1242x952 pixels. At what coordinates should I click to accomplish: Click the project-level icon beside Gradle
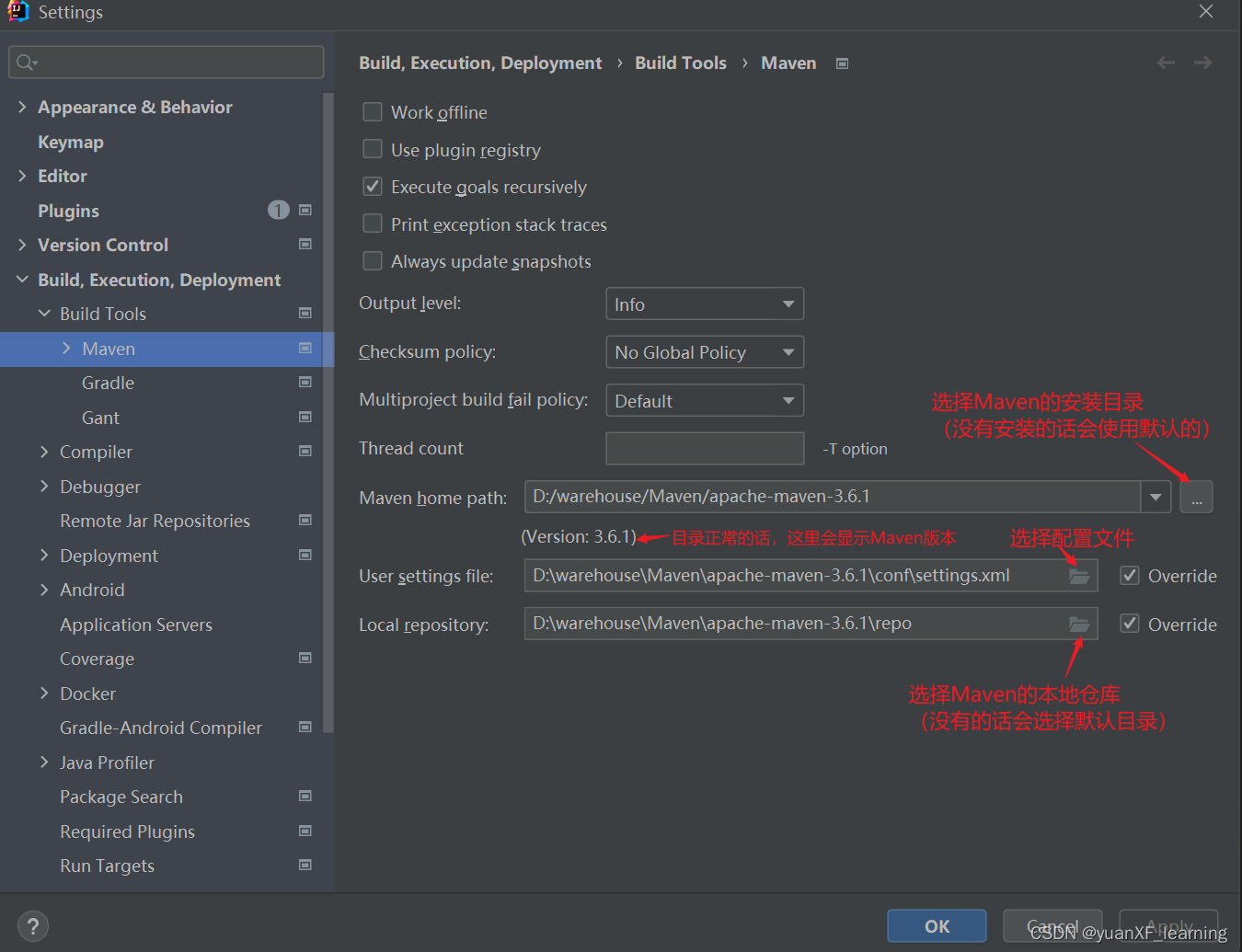305,382
